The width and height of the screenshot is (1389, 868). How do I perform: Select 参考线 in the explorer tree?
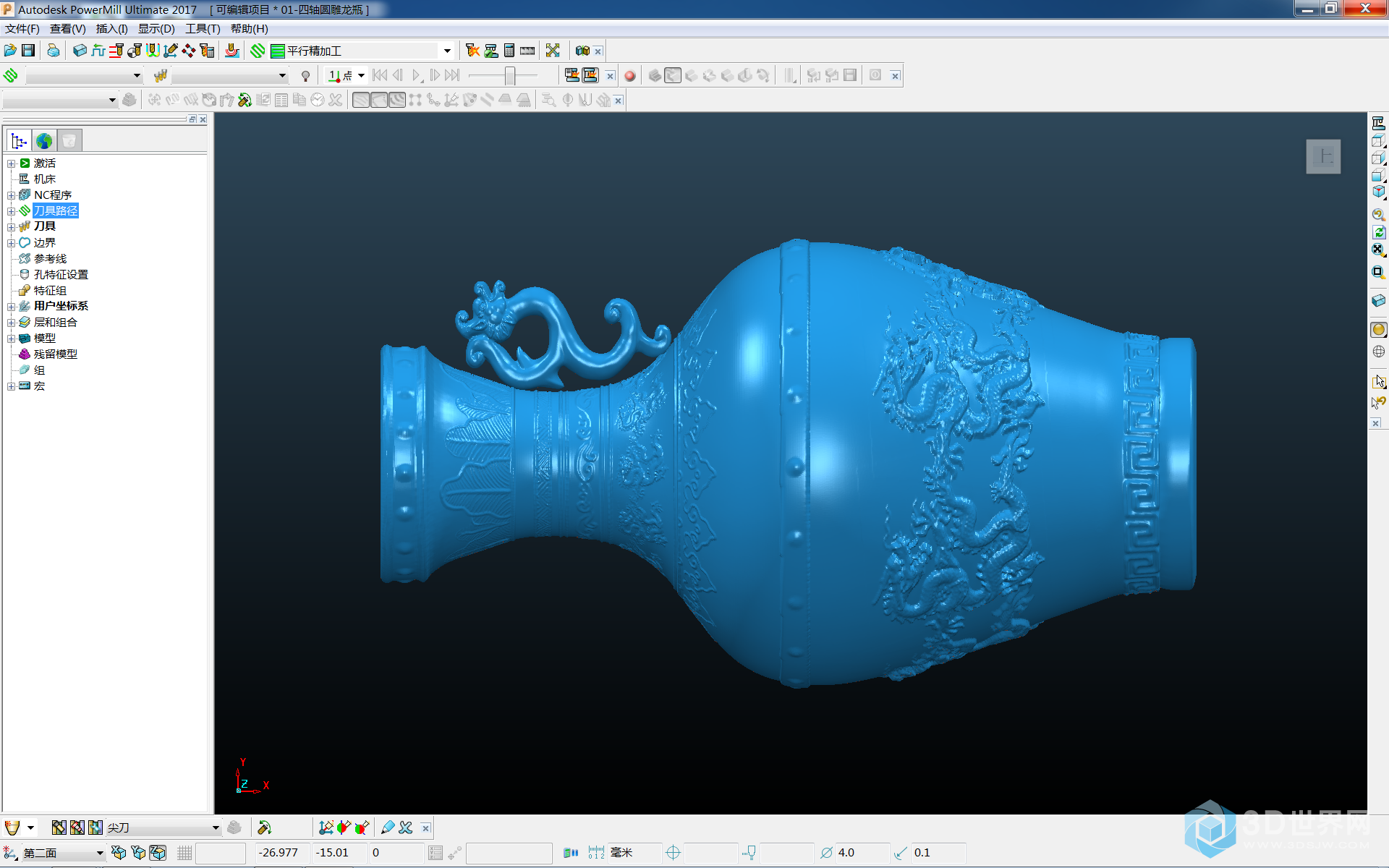(x=50, y=259)
